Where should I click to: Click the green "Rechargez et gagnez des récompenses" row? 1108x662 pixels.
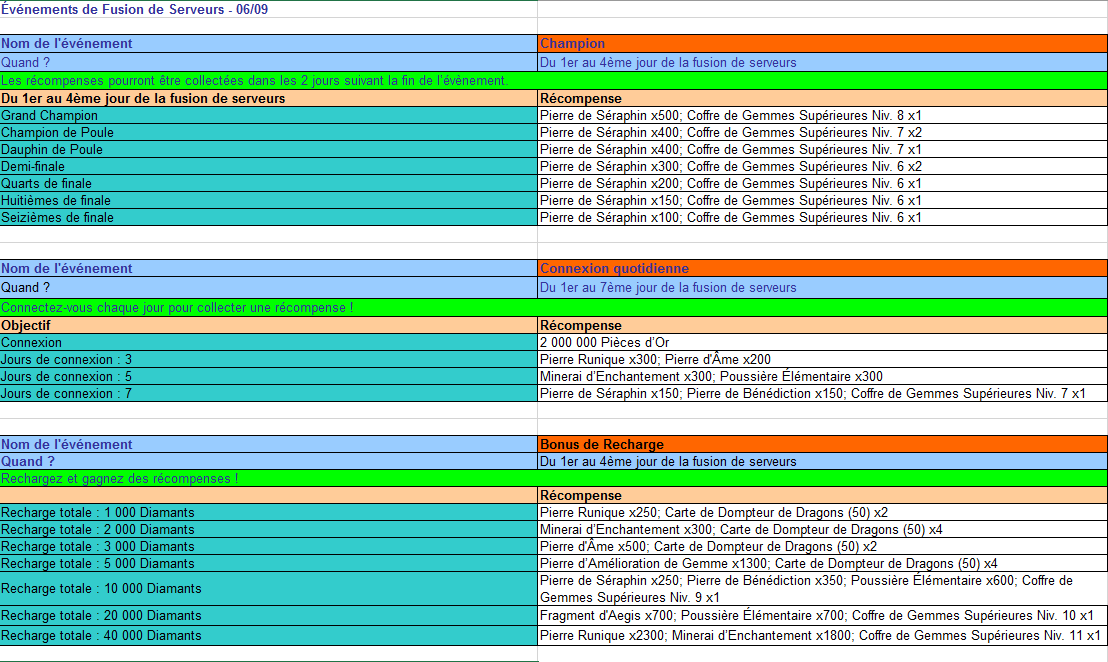coord(553,479)
